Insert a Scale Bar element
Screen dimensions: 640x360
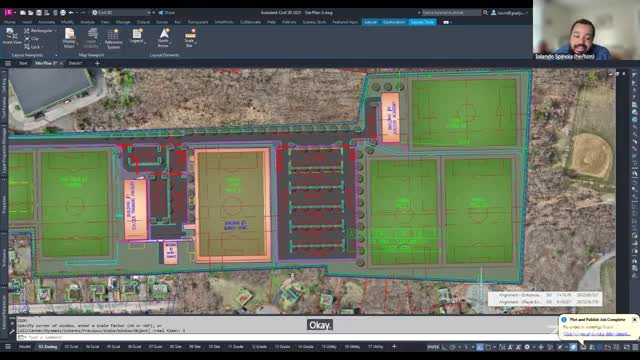(190, 38)
